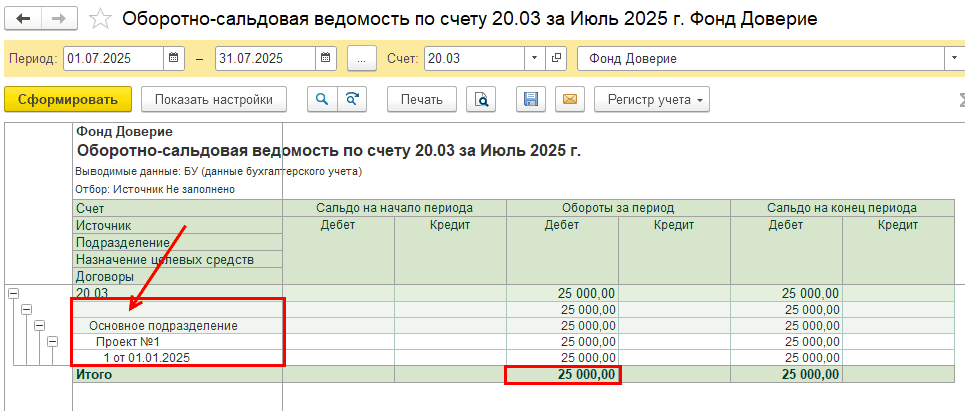Open the Регистр учета dropdown menu
This screenshot has width=965, height=411.
(x=651, y=99)
